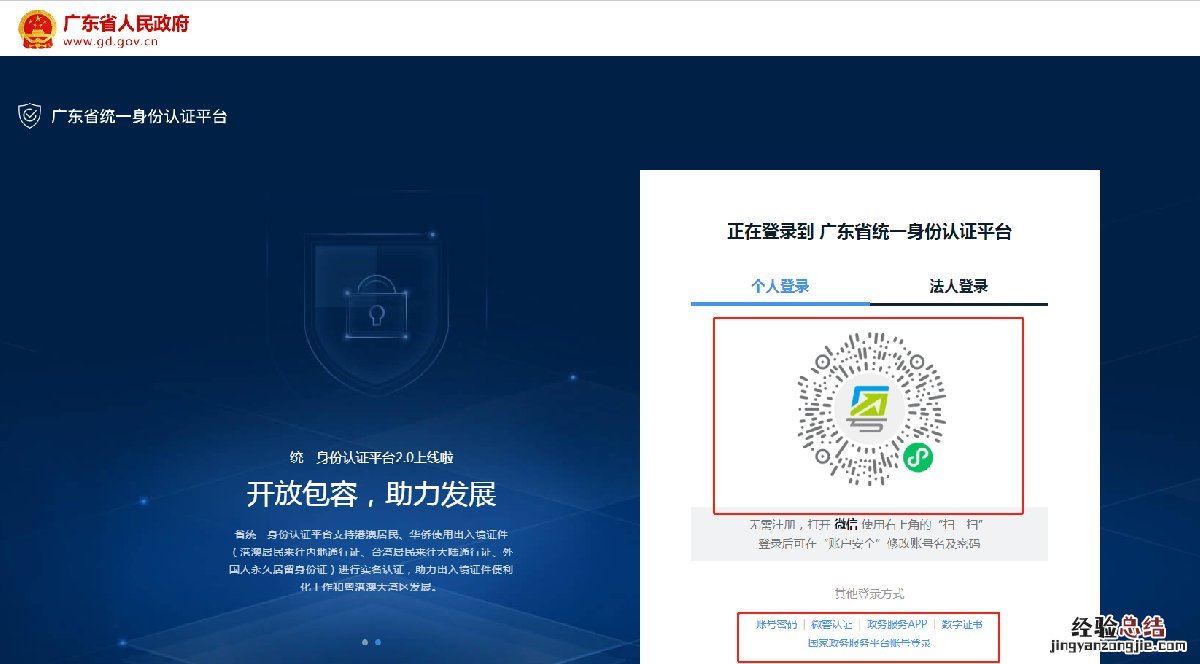Click the green mini-program badge on QR code

pos(918,458)
